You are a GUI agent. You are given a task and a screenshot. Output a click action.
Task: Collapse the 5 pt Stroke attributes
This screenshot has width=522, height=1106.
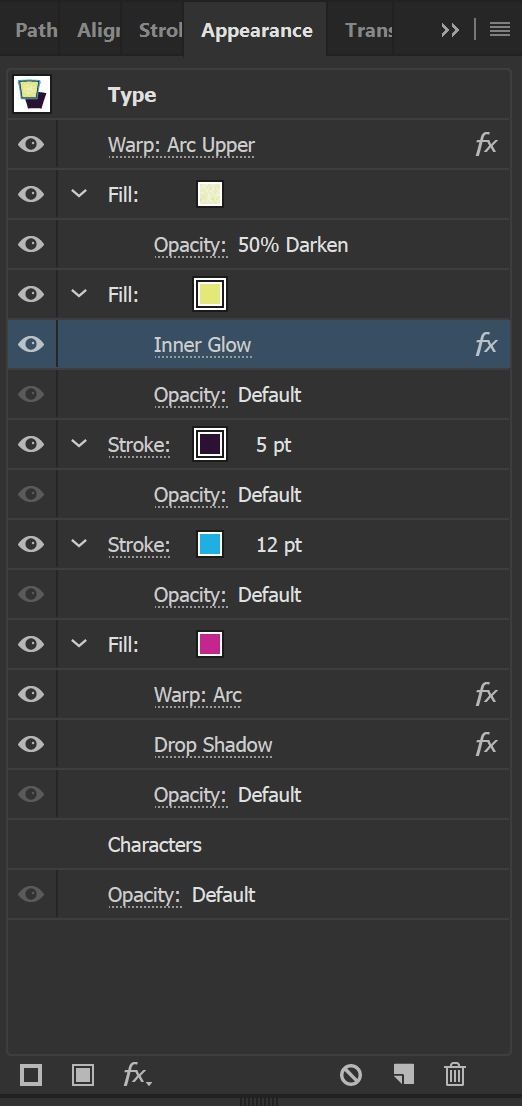80,444
